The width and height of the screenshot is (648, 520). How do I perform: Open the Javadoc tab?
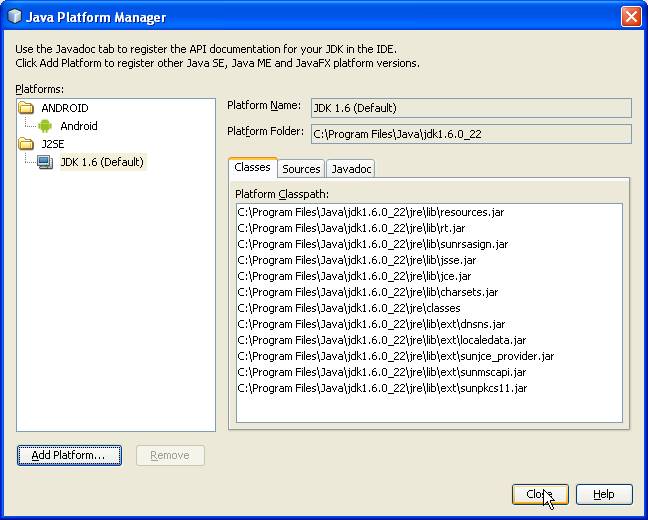click(x=351, y=169)
